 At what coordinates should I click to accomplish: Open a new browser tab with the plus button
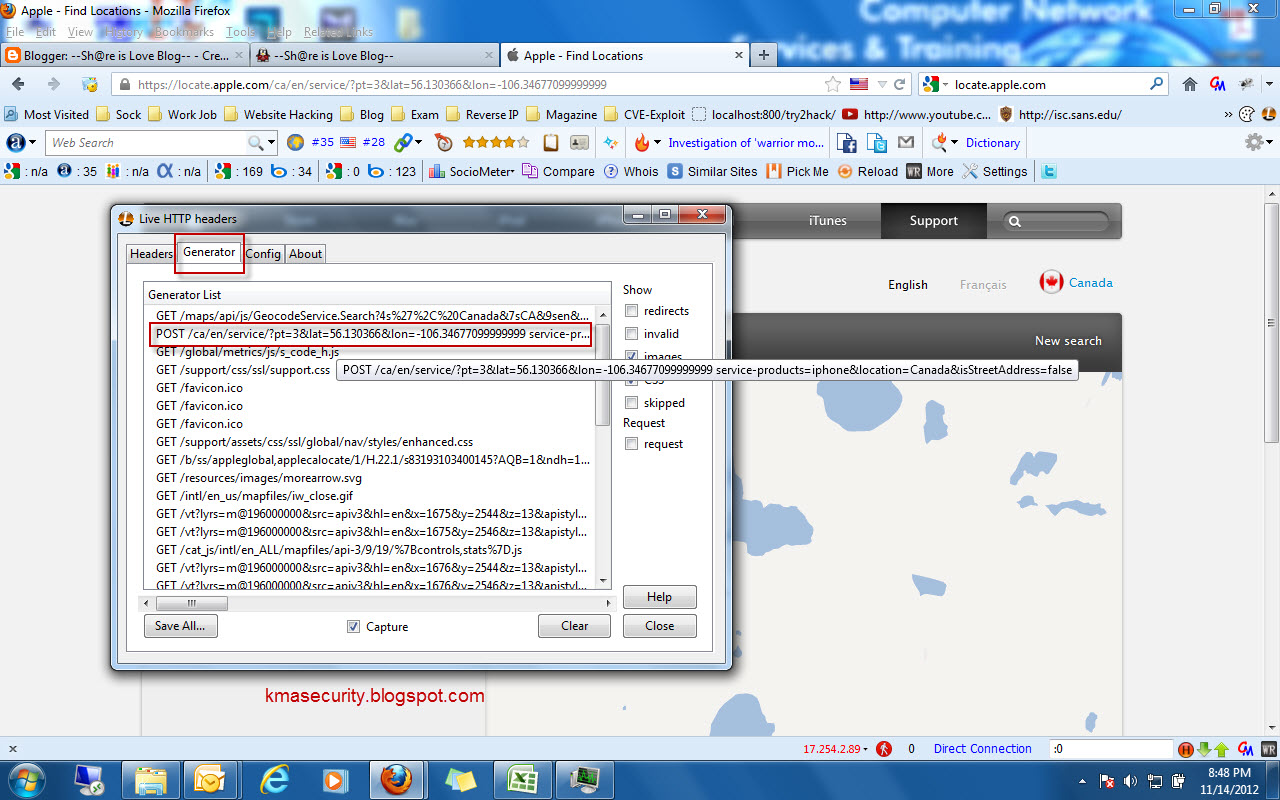click(764, 56)
